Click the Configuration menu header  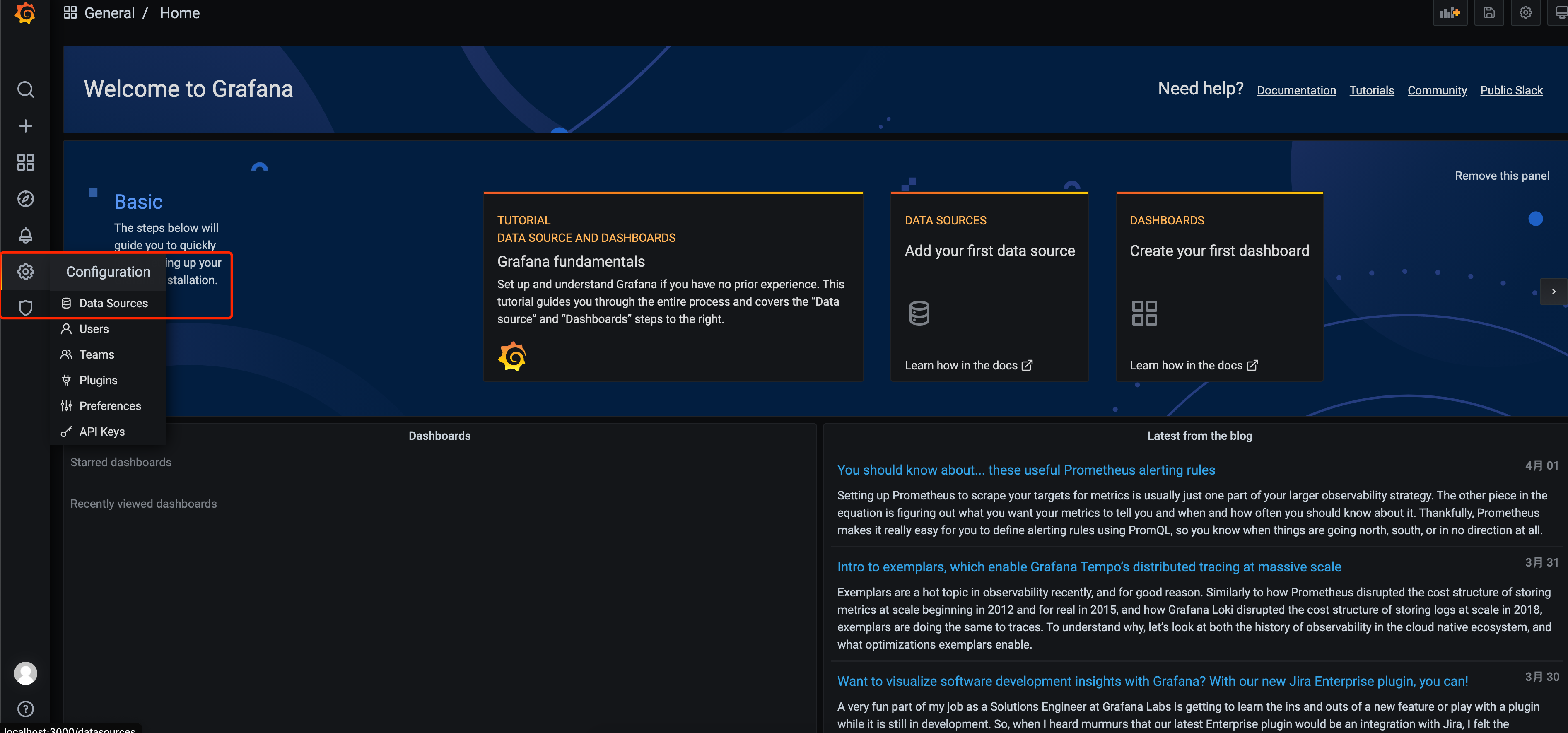[108, 272]
